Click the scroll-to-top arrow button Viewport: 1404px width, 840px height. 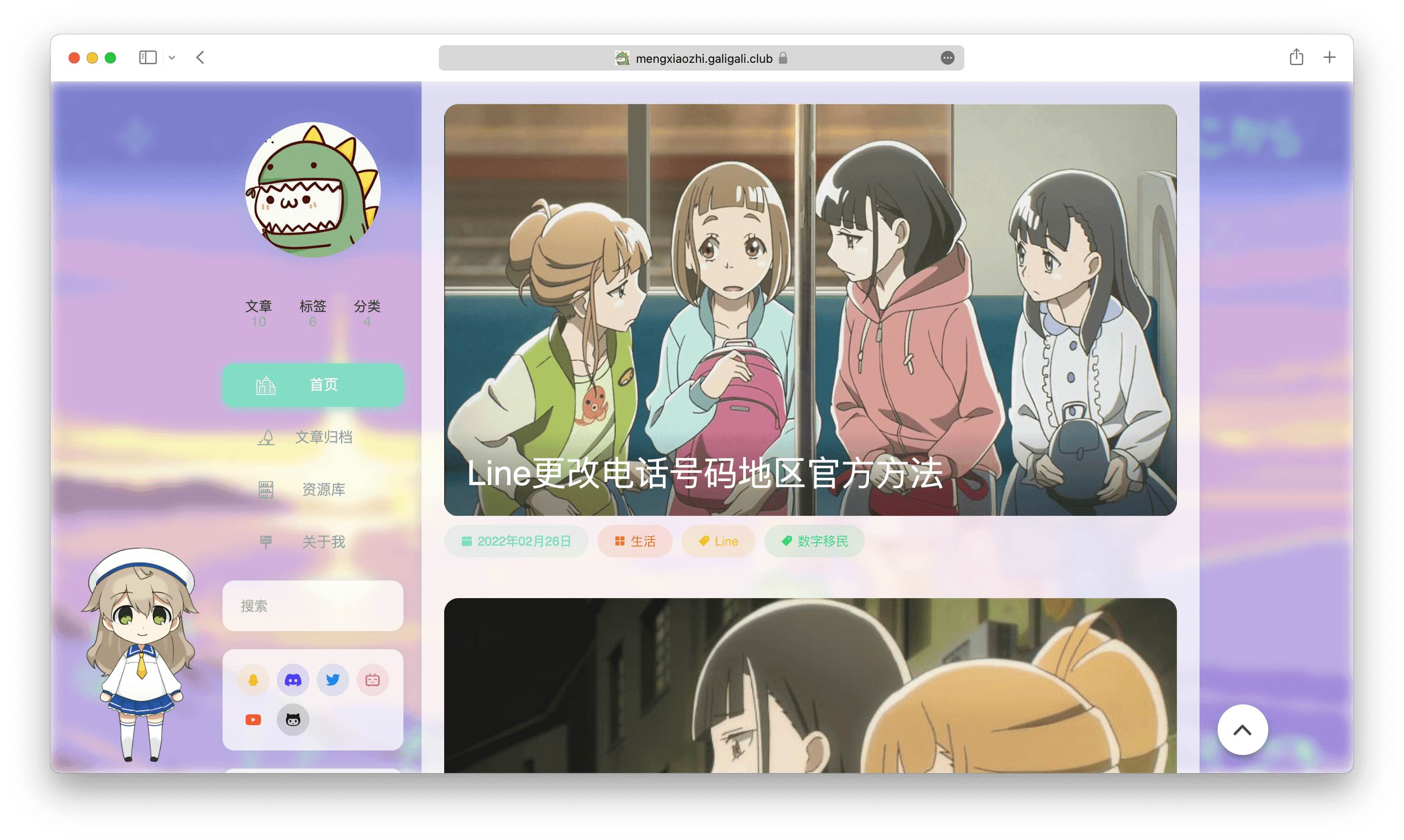pyautogui.click(x=1242, y=730)
